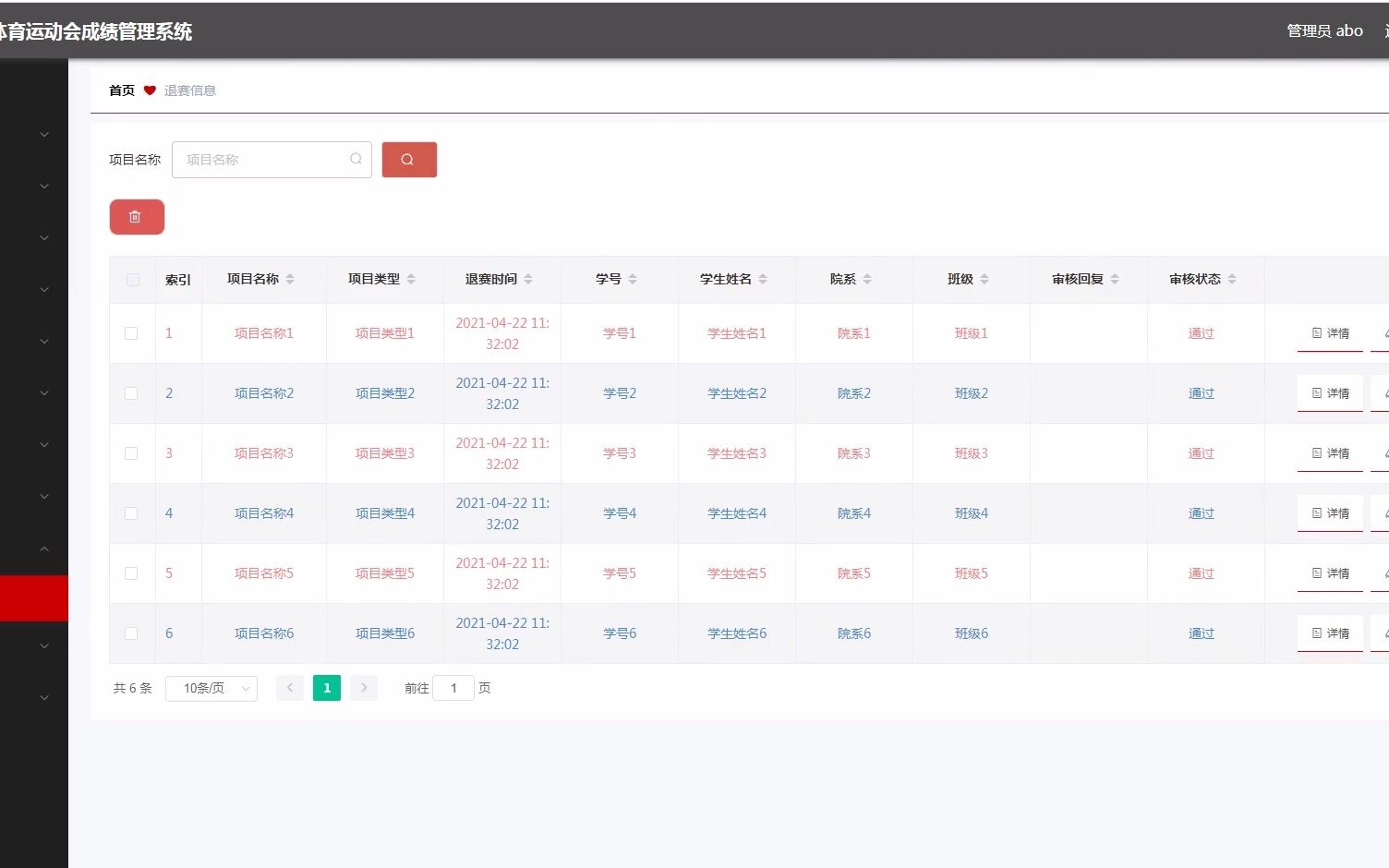Open 详情 for row 项目名称3
The width and height of the screenshot is (1389, 868).
[x=1330, y=453]
